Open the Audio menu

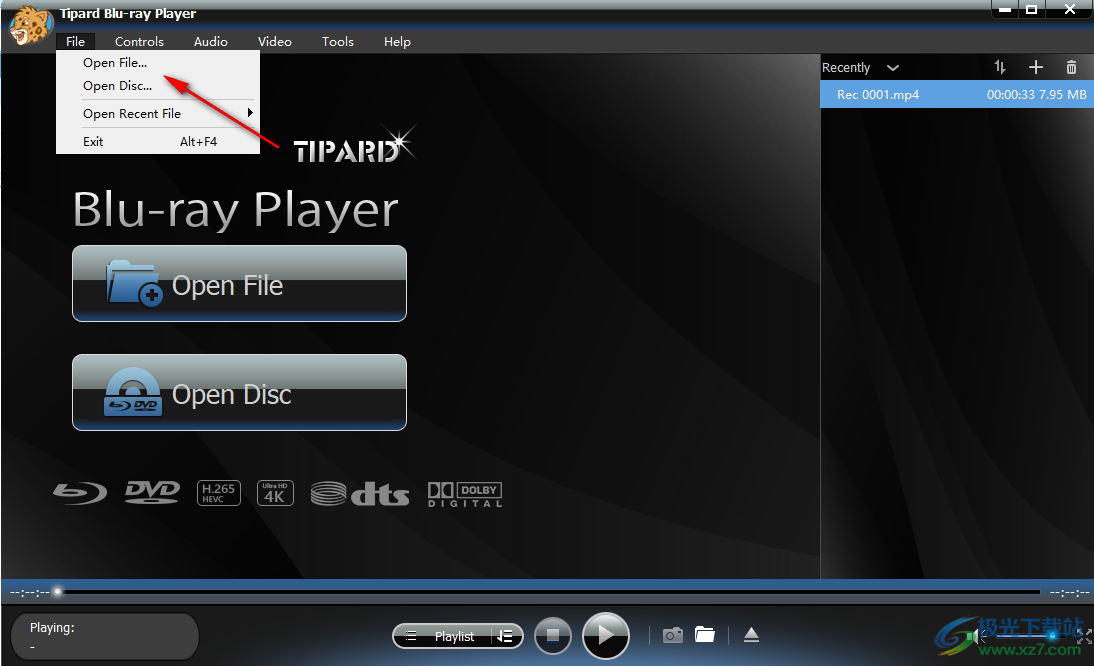(x=211, y=41)
